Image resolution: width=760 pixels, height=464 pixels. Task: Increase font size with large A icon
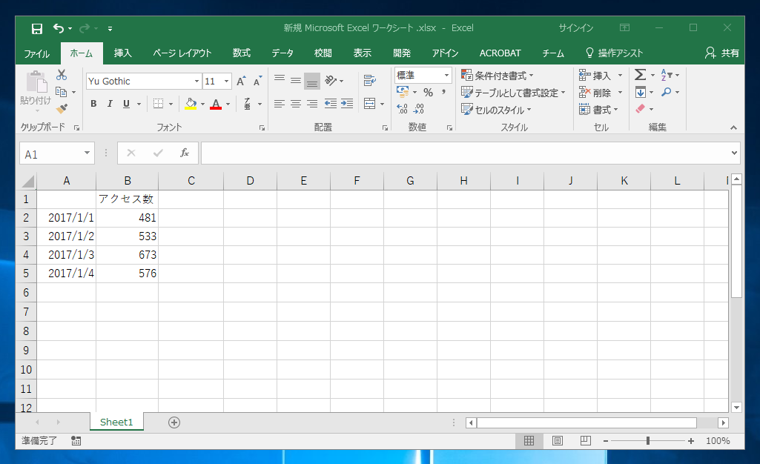coord(241,81)
